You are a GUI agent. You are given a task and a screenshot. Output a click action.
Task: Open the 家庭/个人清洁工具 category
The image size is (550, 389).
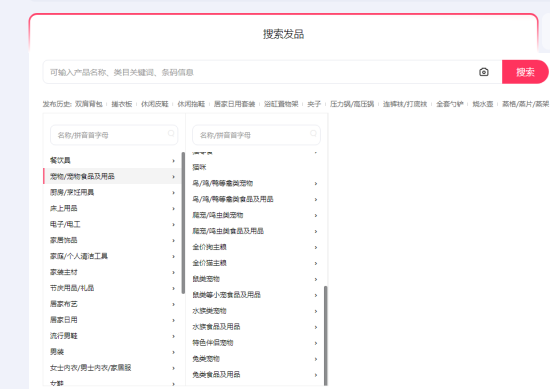112,256
